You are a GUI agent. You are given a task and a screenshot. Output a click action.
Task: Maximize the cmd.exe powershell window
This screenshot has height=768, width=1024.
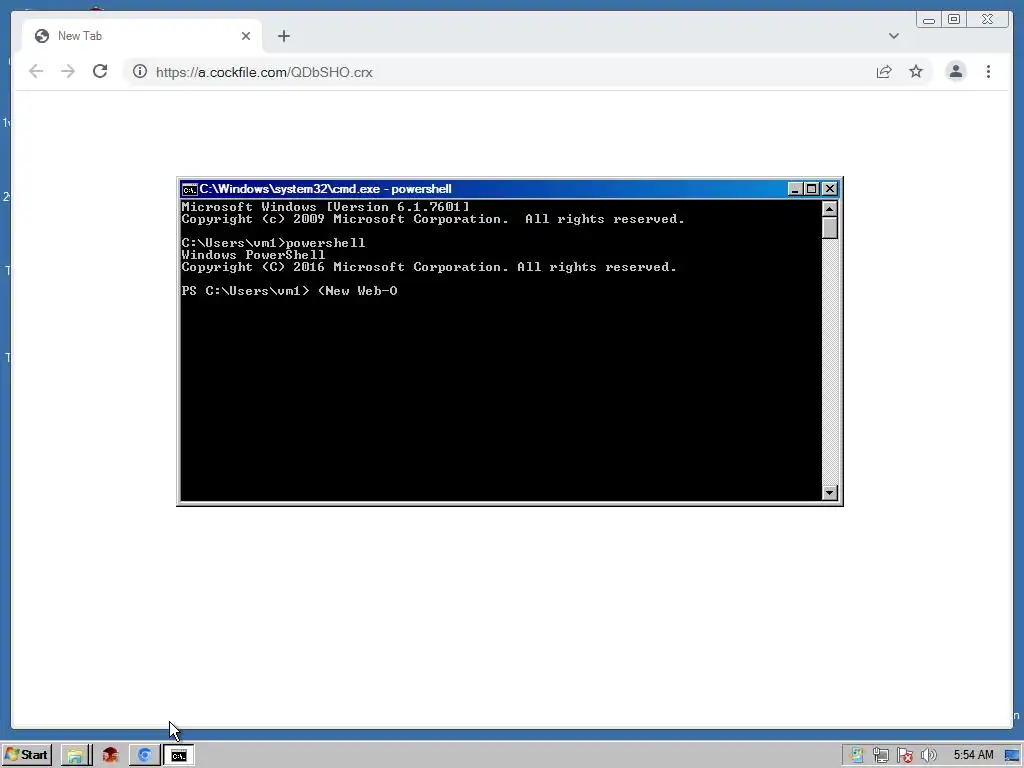[x=812, y=189]
